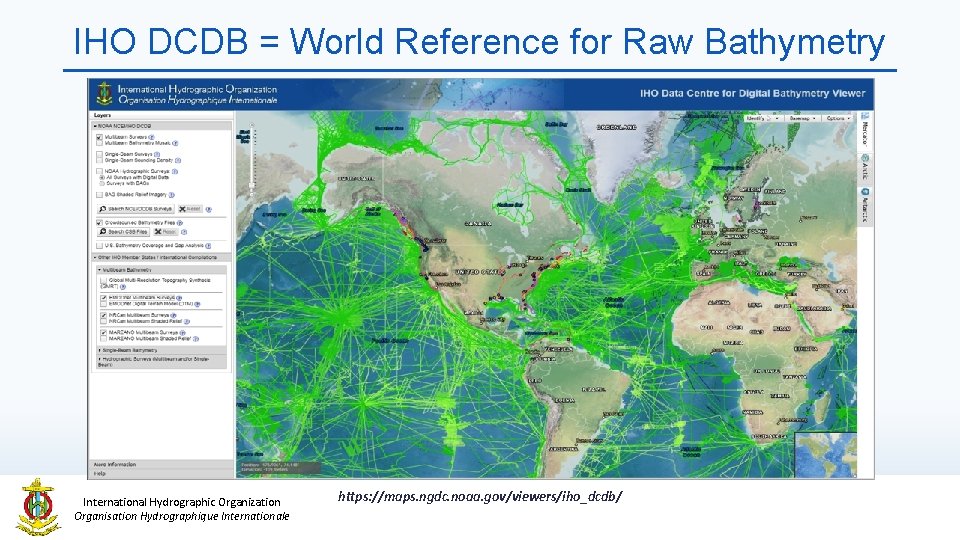Click Search NCEI/DCDB Surveys button

(136, 209)
